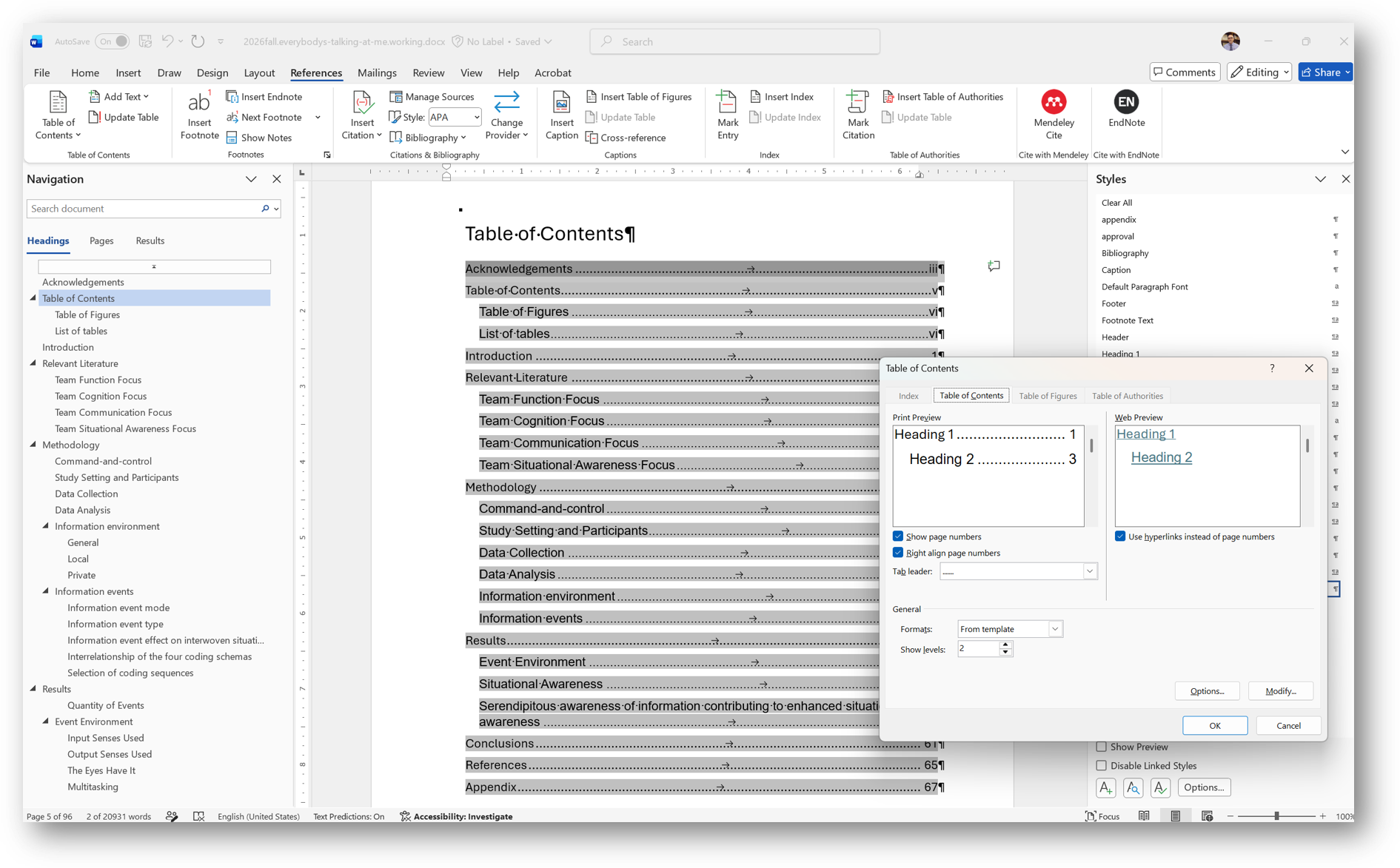Click Add Text in the ribbon
The image size is (1400, 868).
118,96
